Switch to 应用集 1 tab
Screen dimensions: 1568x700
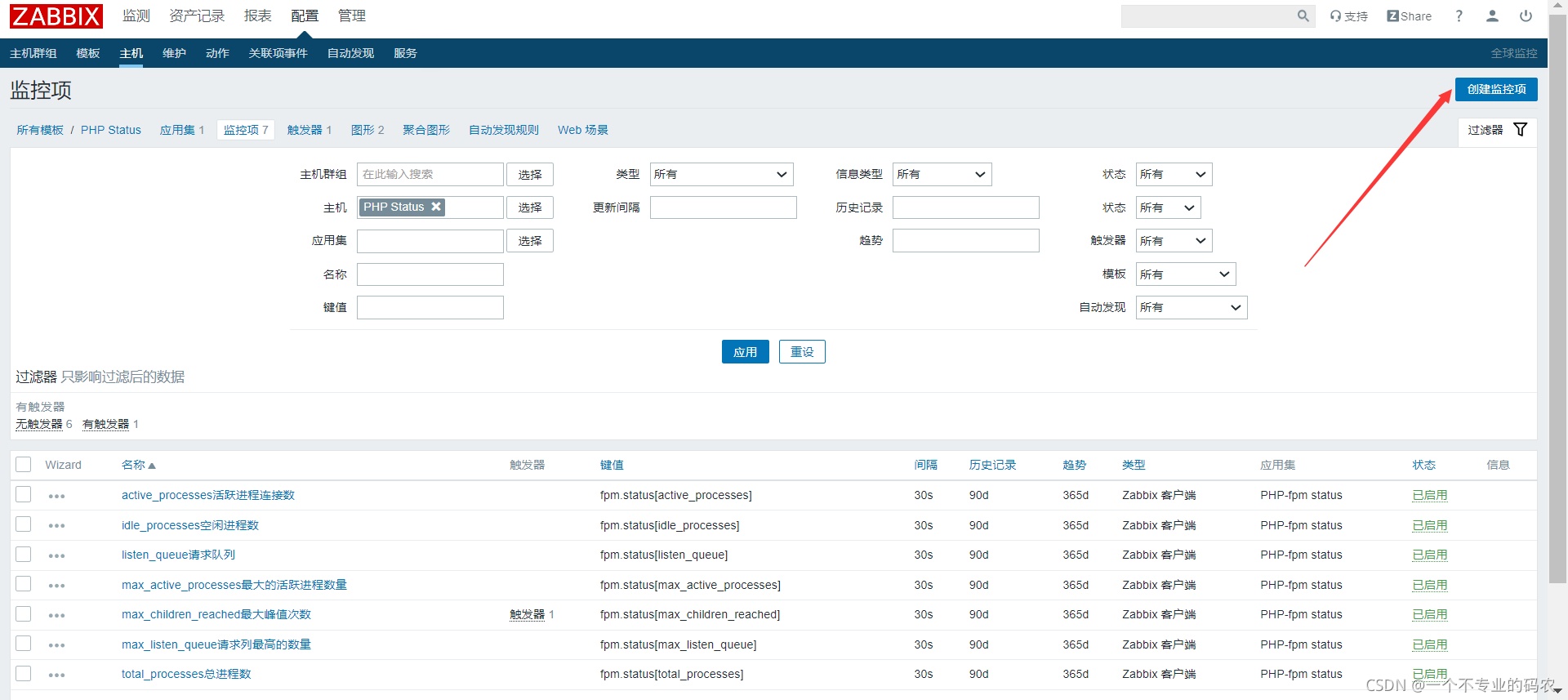click(x=182, y=130)
